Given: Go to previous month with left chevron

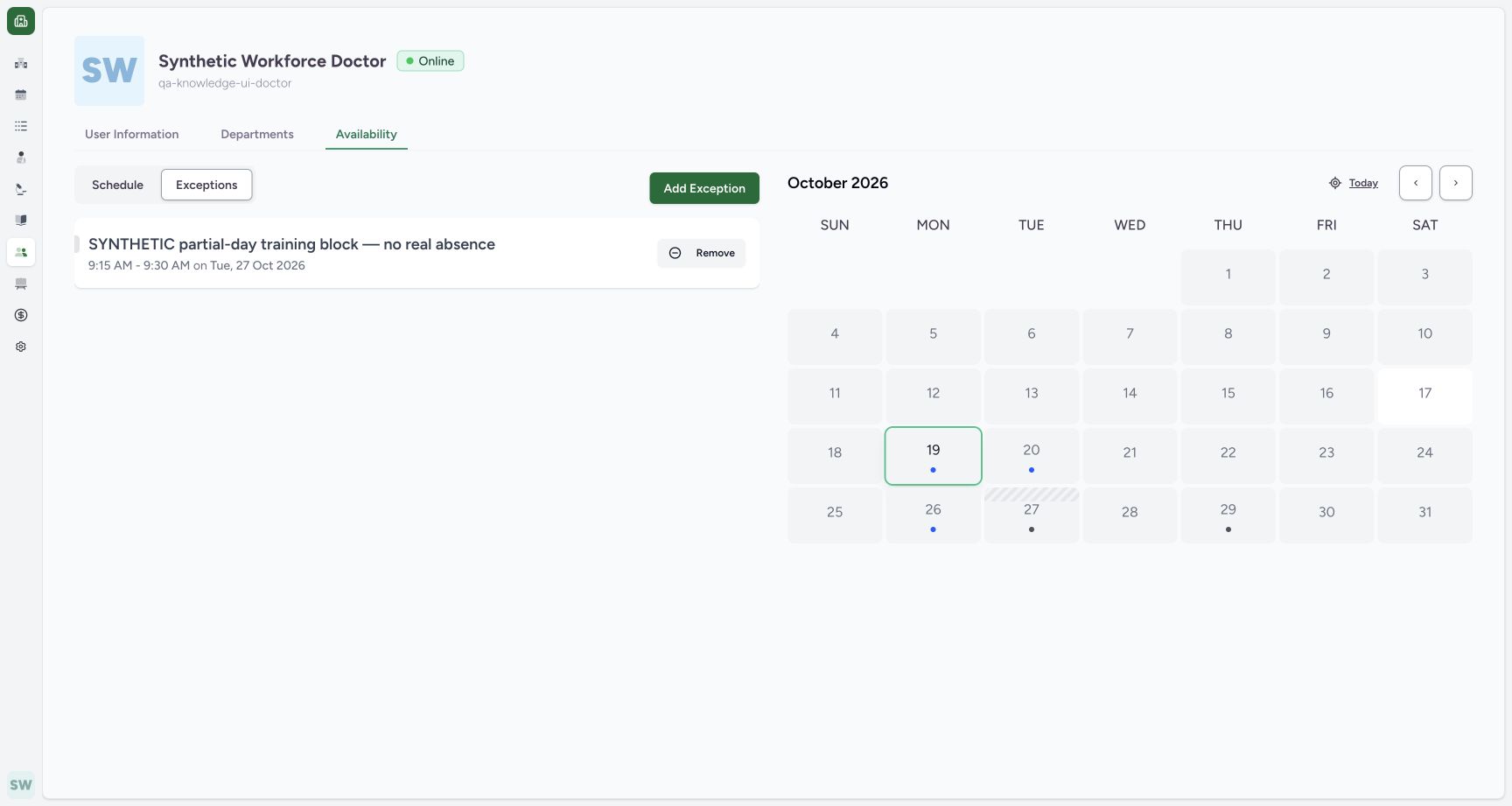Looking at the screenshot, I should point(1416,183).
